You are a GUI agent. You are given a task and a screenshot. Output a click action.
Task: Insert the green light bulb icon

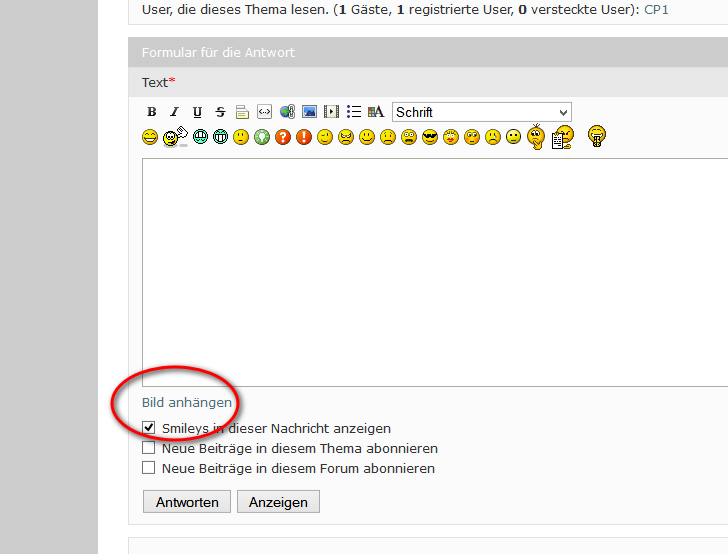pyautogui.click(x=262, y=137)
